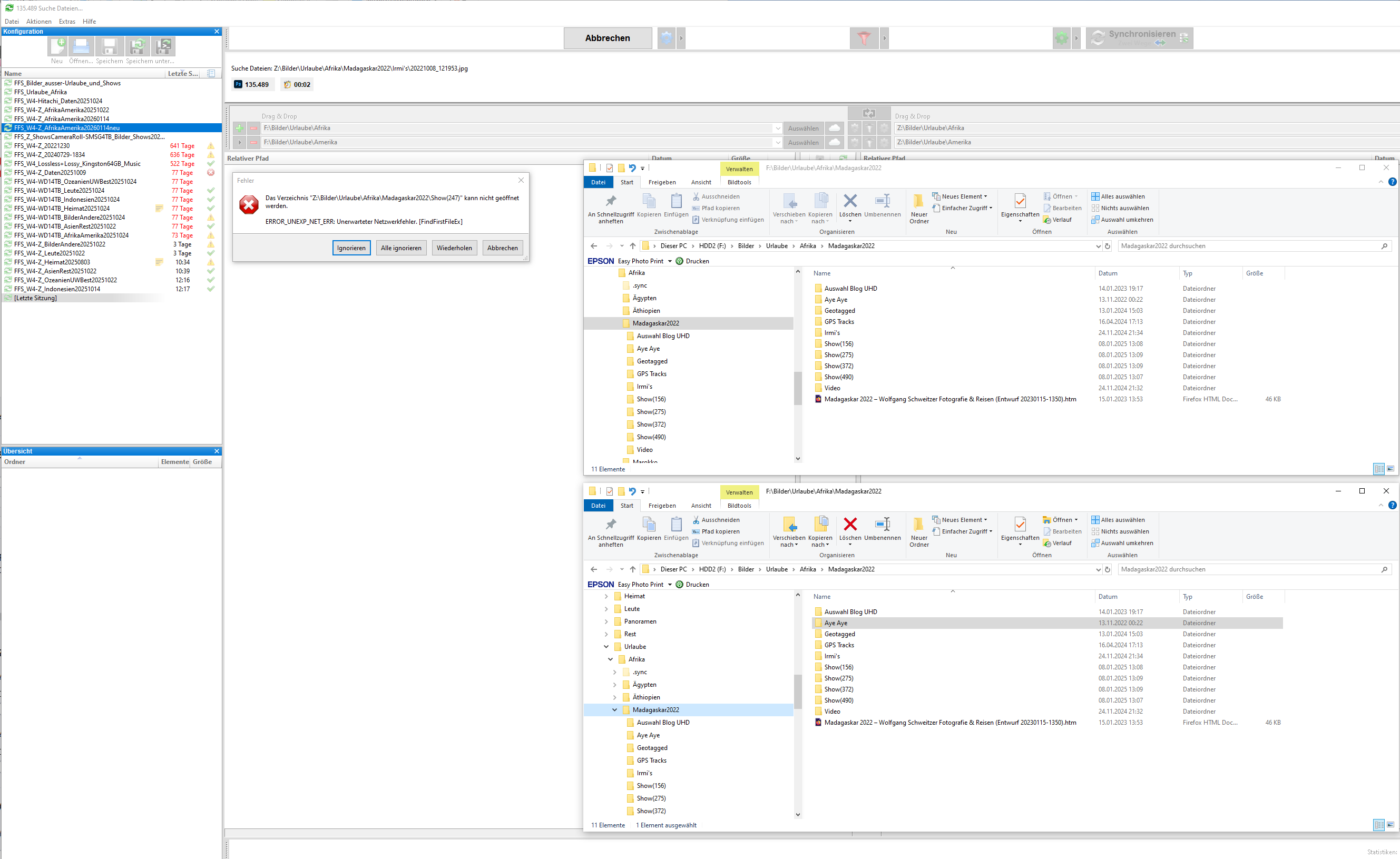Close the Konfiguration panel
This screenshot has height=859, width=1400.
coord(217,32)
